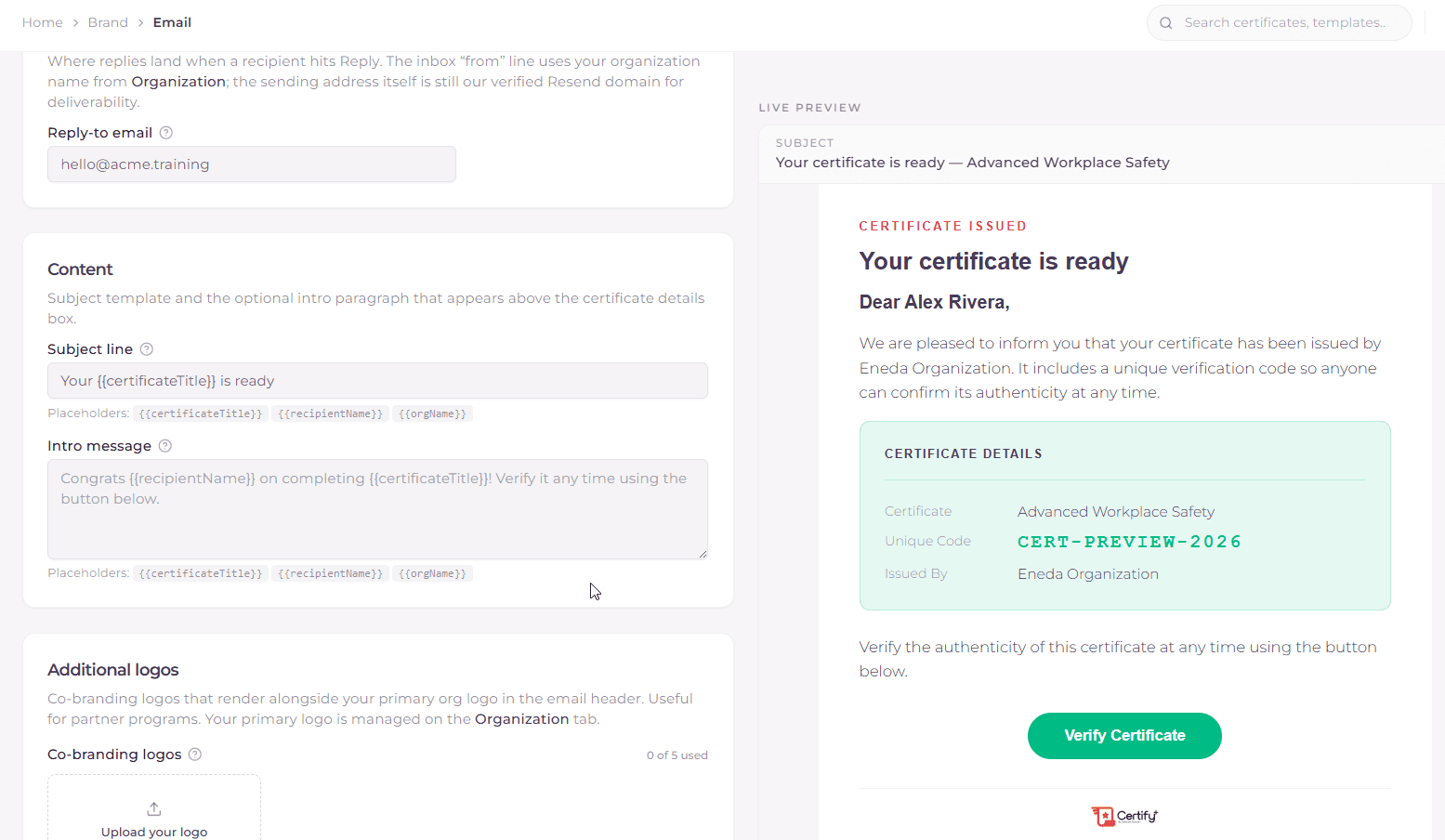
Task: Open the Organization link in reply-to description
Action: (x=178, y=82)
